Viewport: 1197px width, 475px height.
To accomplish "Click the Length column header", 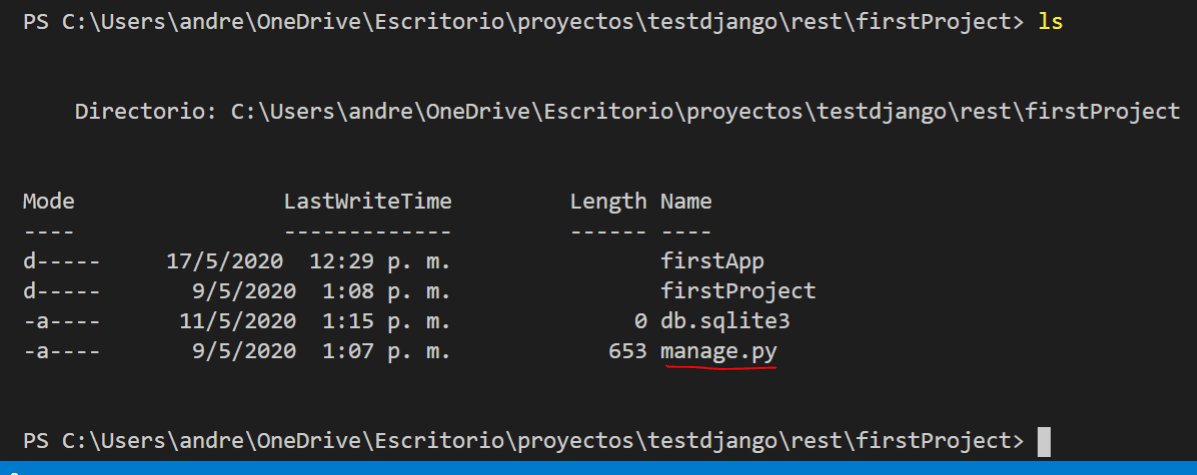I will (x=608, y=202).
